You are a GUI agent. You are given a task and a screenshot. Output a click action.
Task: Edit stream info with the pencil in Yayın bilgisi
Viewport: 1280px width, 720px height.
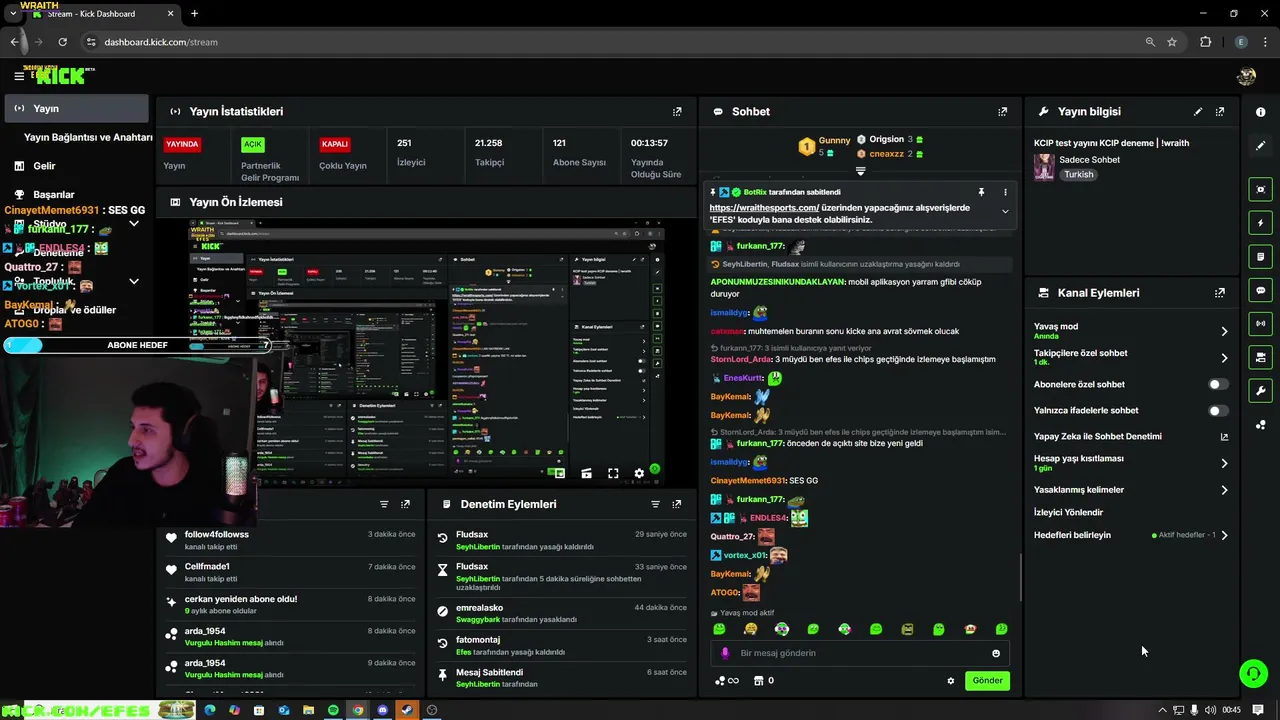pos(1198,112)
